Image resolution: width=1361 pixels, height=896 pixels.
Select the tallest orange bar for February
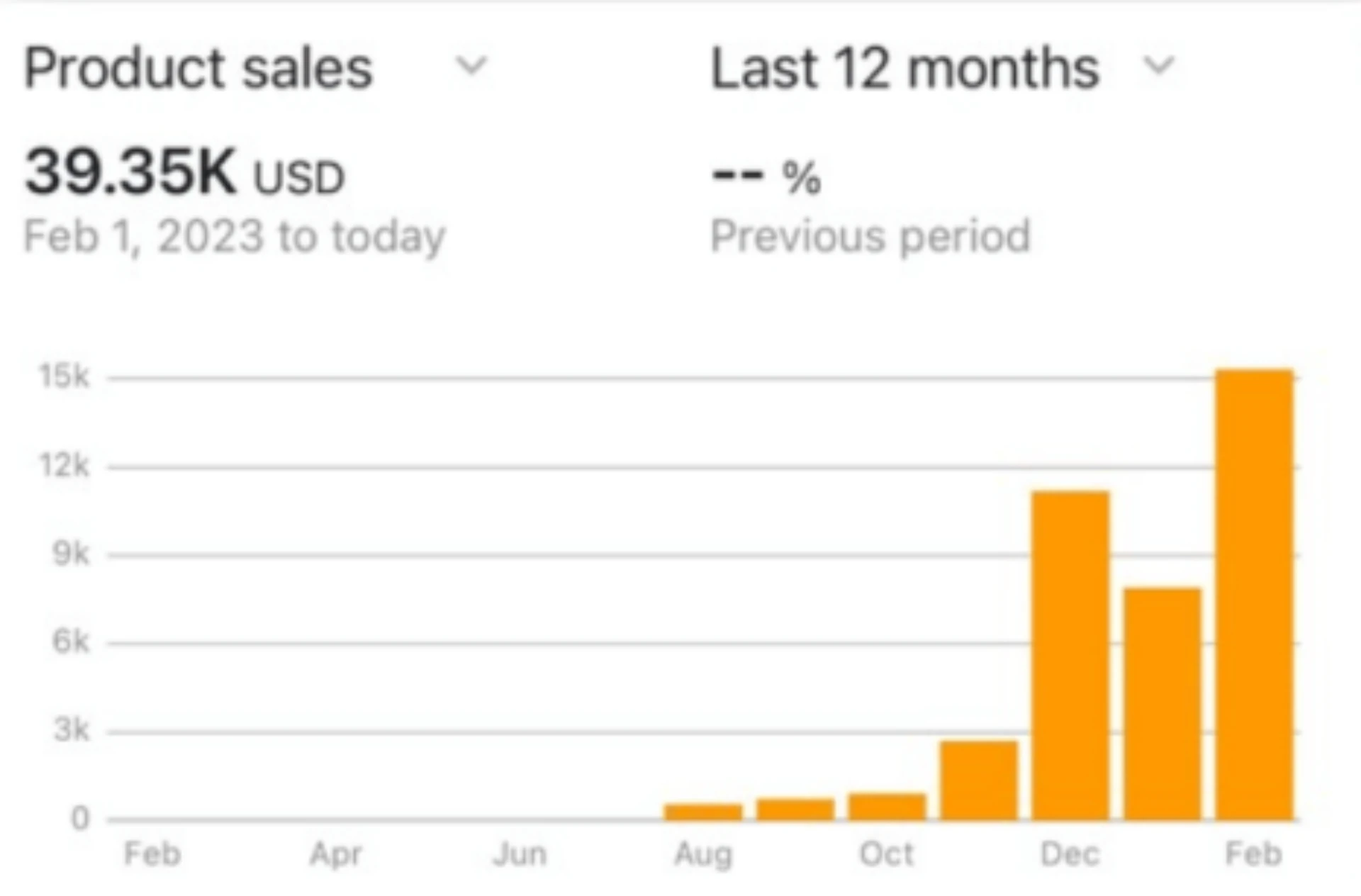pos(1254,594)
